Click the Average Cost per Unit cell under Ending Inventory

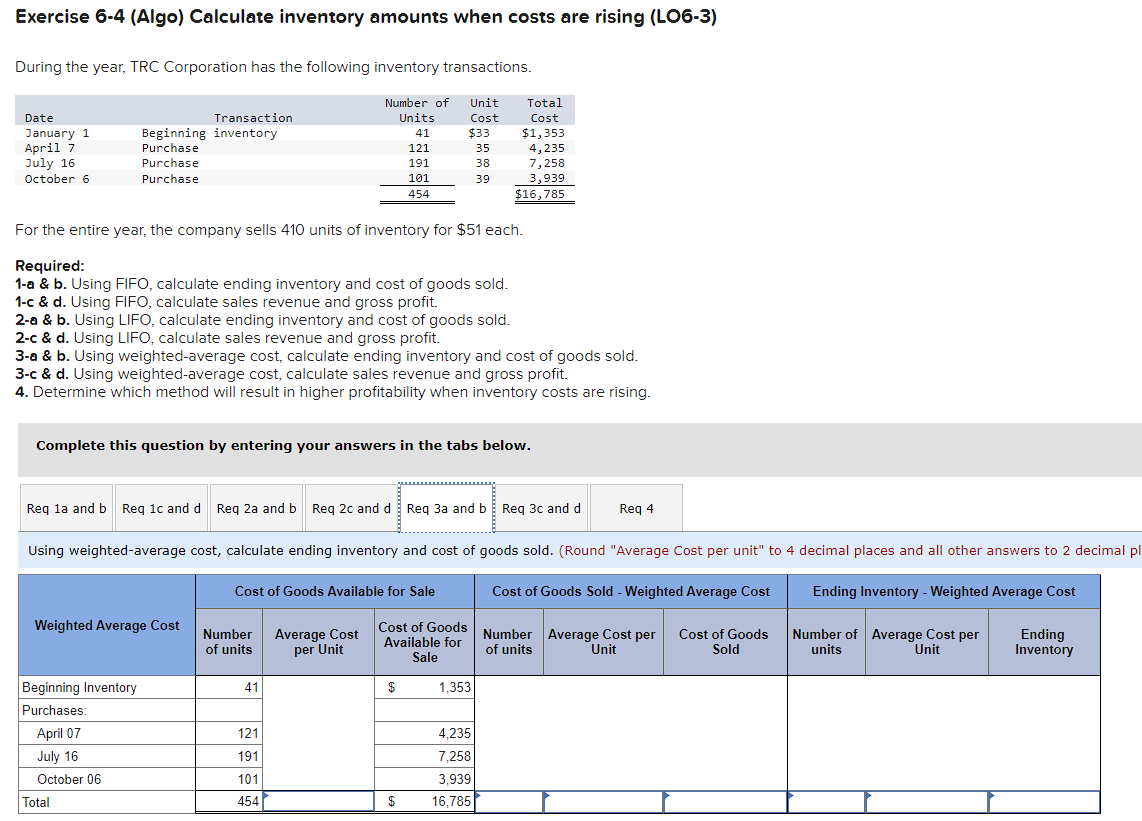pos(925,802)
